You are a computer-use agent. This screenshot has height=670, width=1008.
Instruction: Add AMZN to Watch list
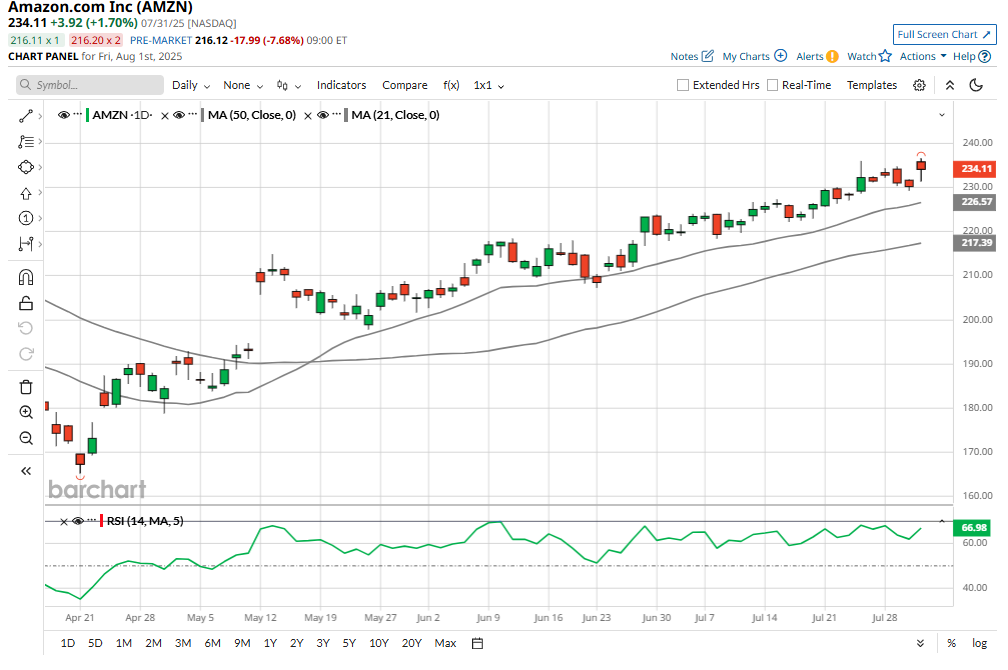tap(869, 56)
